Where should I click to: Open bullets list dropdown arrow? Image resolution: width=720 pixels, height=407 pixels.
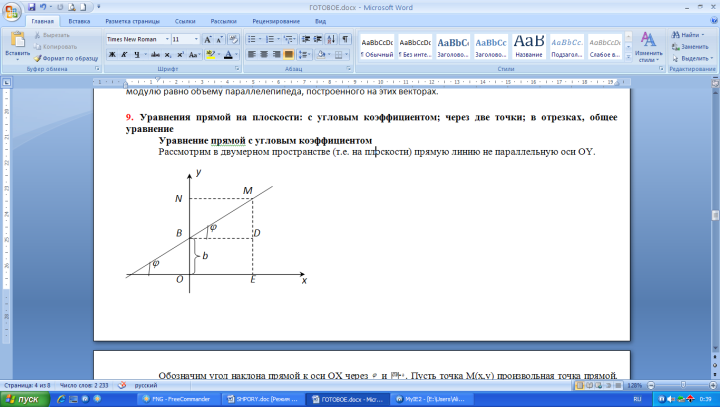(260, 40)
